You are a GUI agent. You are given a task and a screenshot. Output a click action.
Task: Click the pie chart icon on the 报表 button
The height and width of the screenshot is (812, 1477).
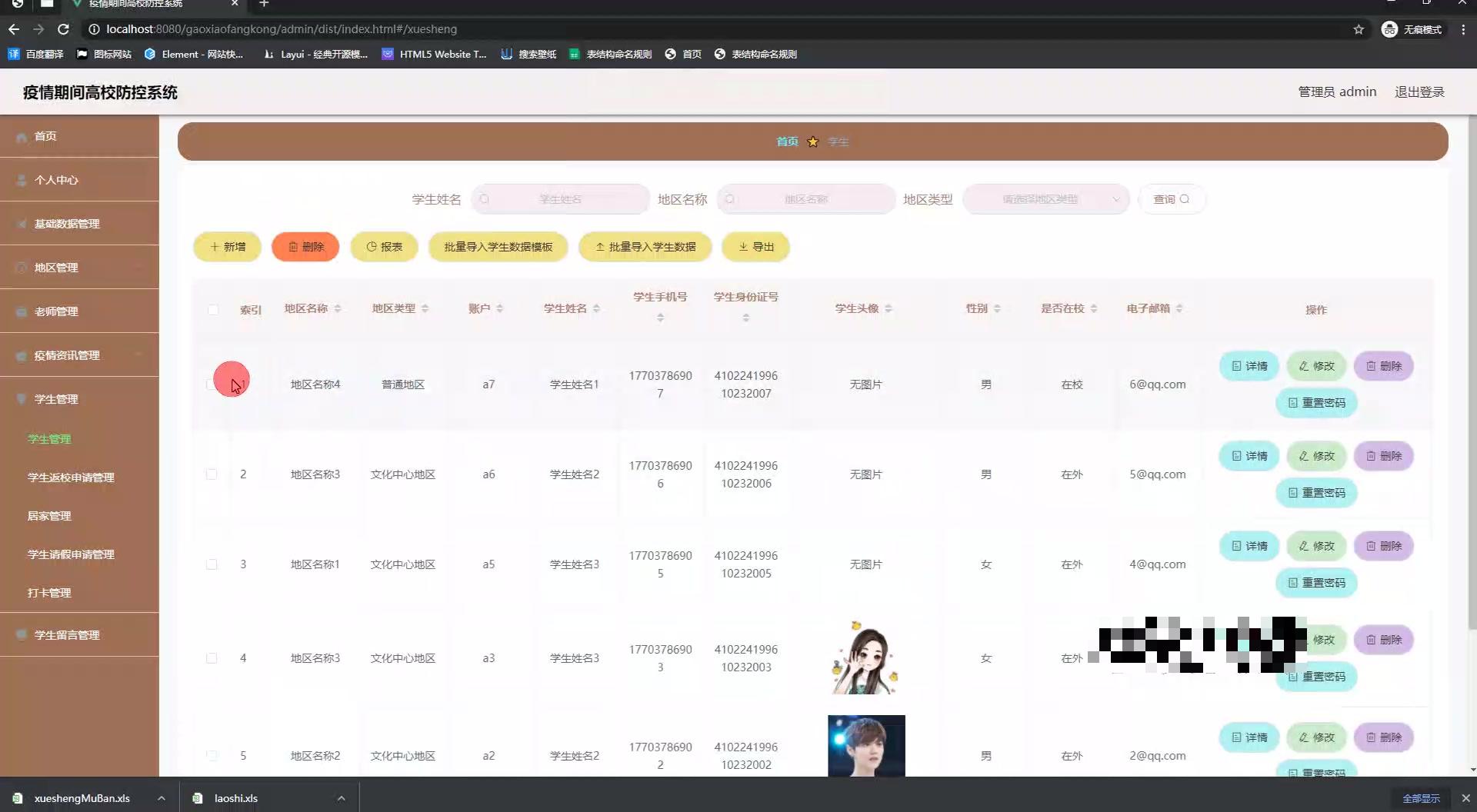(x=372, y=247)
